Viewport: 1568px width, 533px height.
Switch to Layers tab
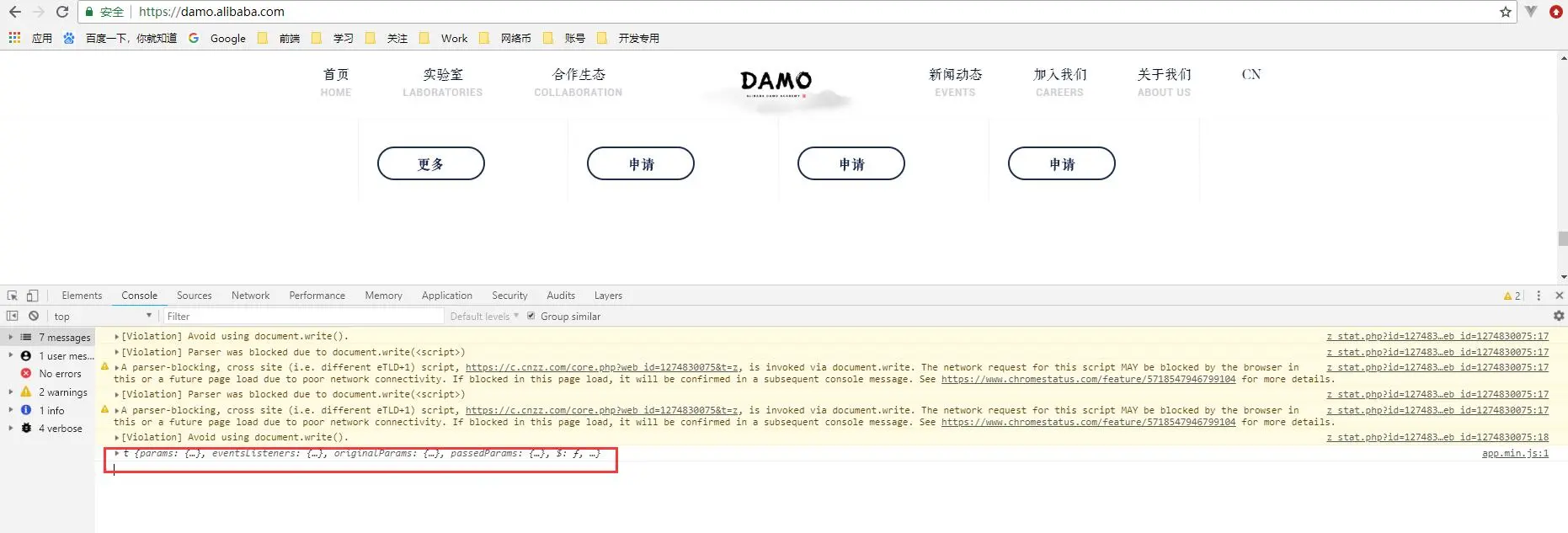[x=608, y=296]
